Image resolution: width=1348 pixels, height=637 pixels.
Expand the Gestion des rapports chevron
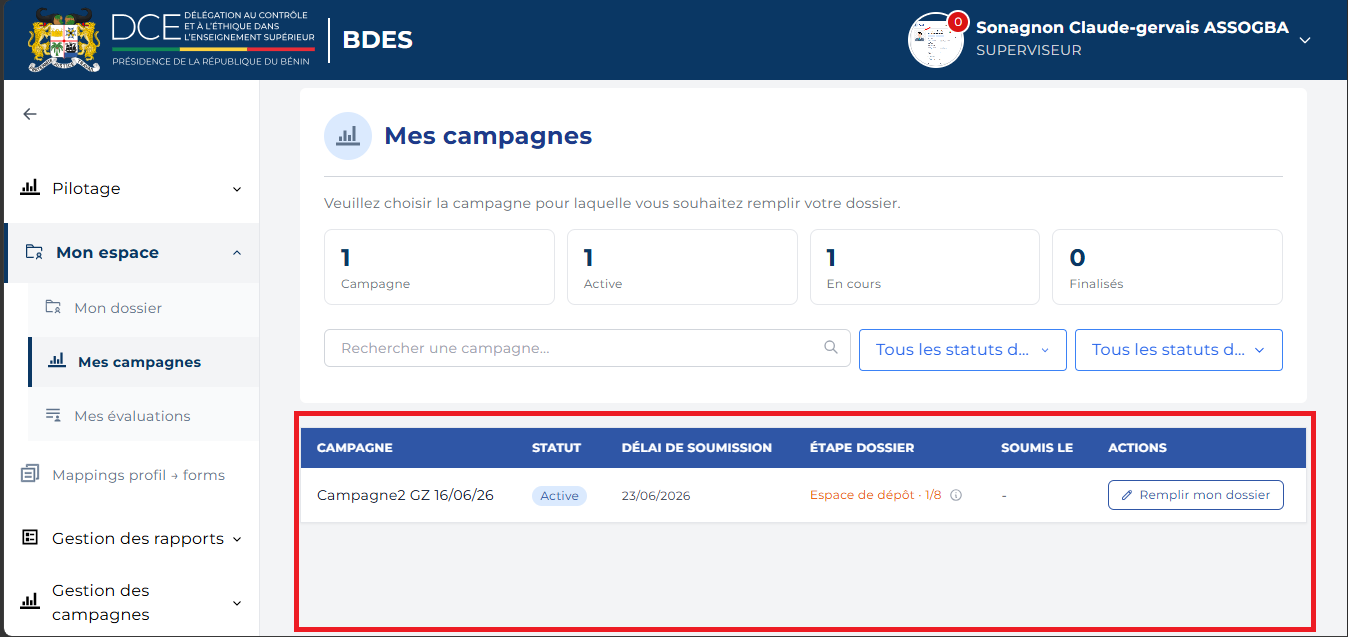(237, 539)
